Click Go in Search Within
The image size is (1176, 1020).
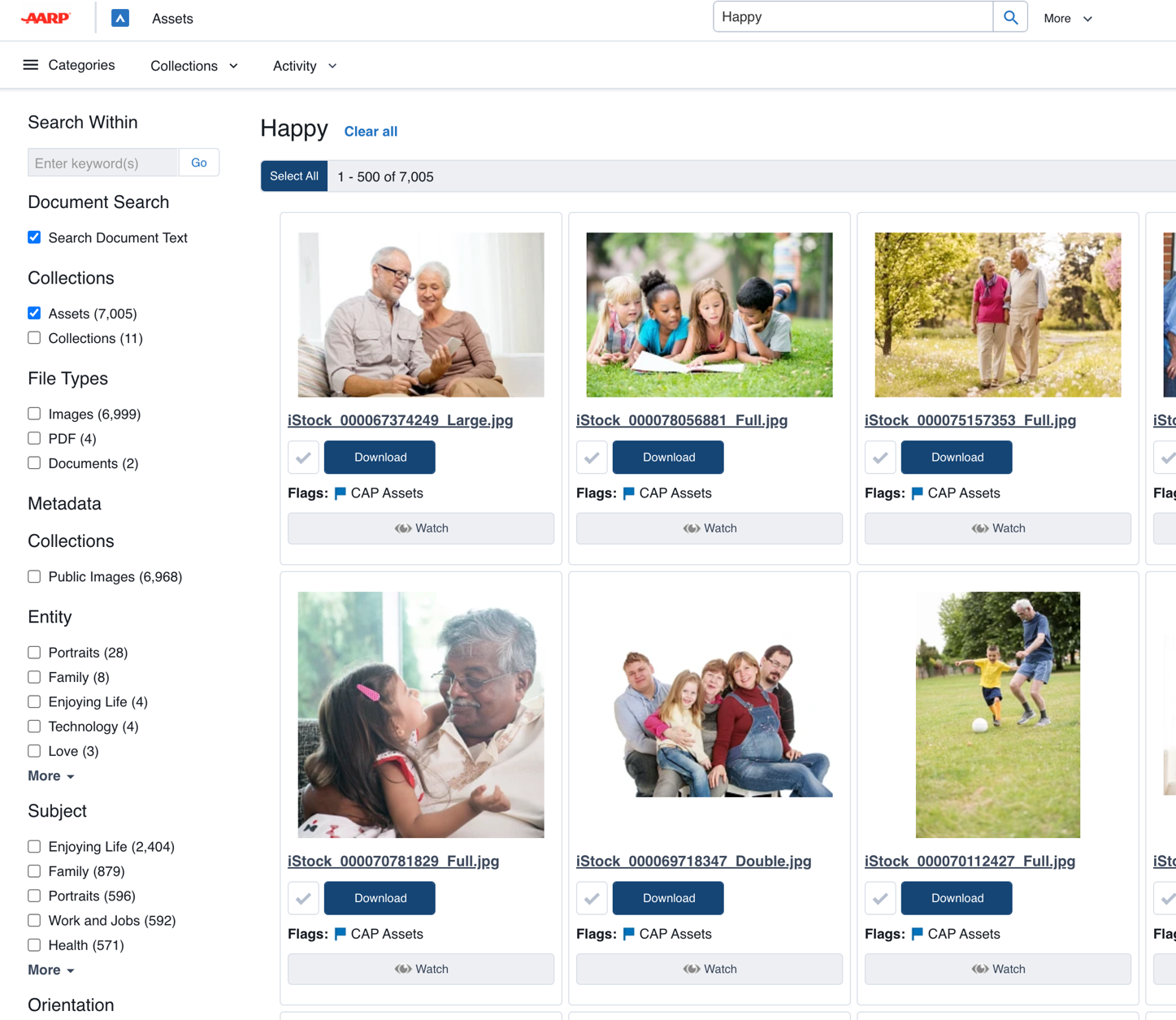click(199, 163)
